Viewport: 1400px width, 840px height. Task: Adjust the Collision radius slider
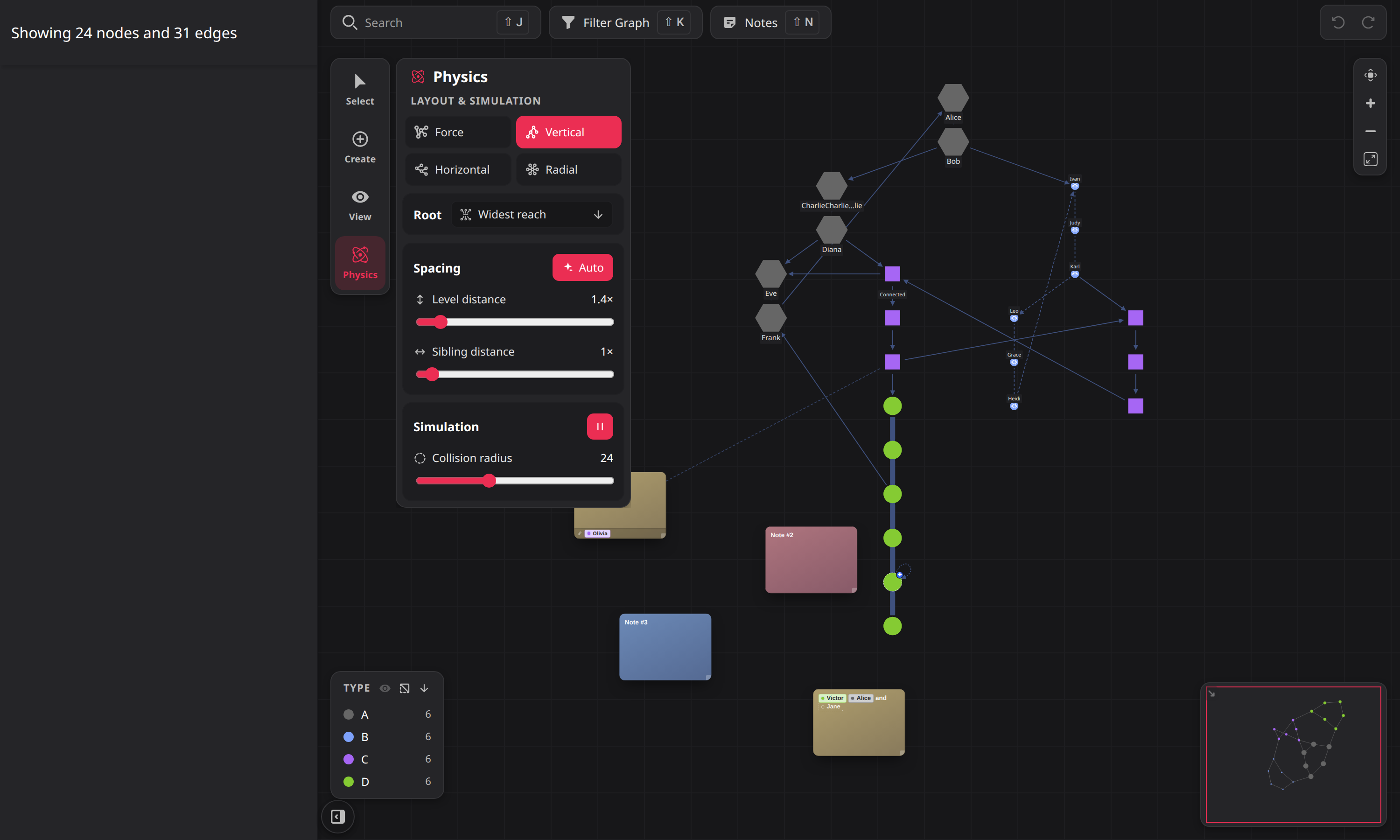[514, 481]
